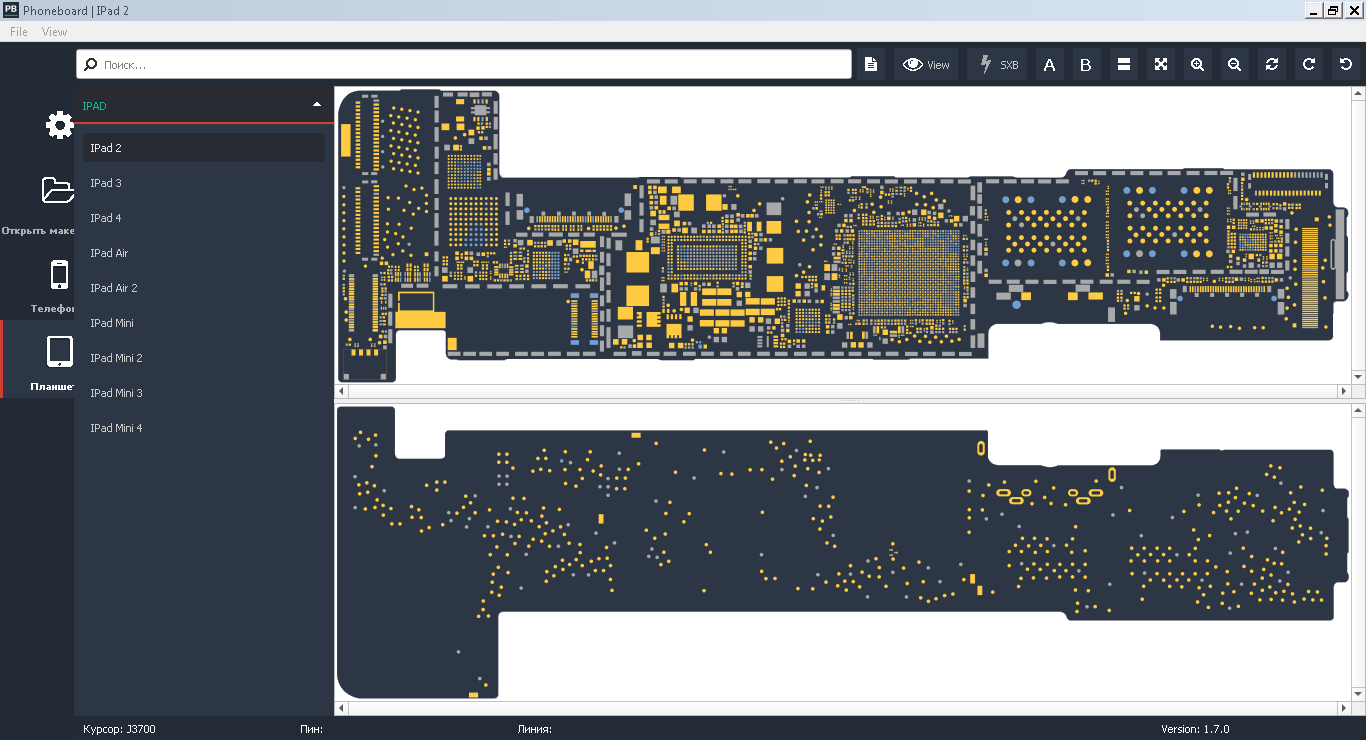Viewport: 1366px width, 740px height.
Task: Rotate the board counterclockwise
Action: pyautogui.click(x=1345, y=65)
